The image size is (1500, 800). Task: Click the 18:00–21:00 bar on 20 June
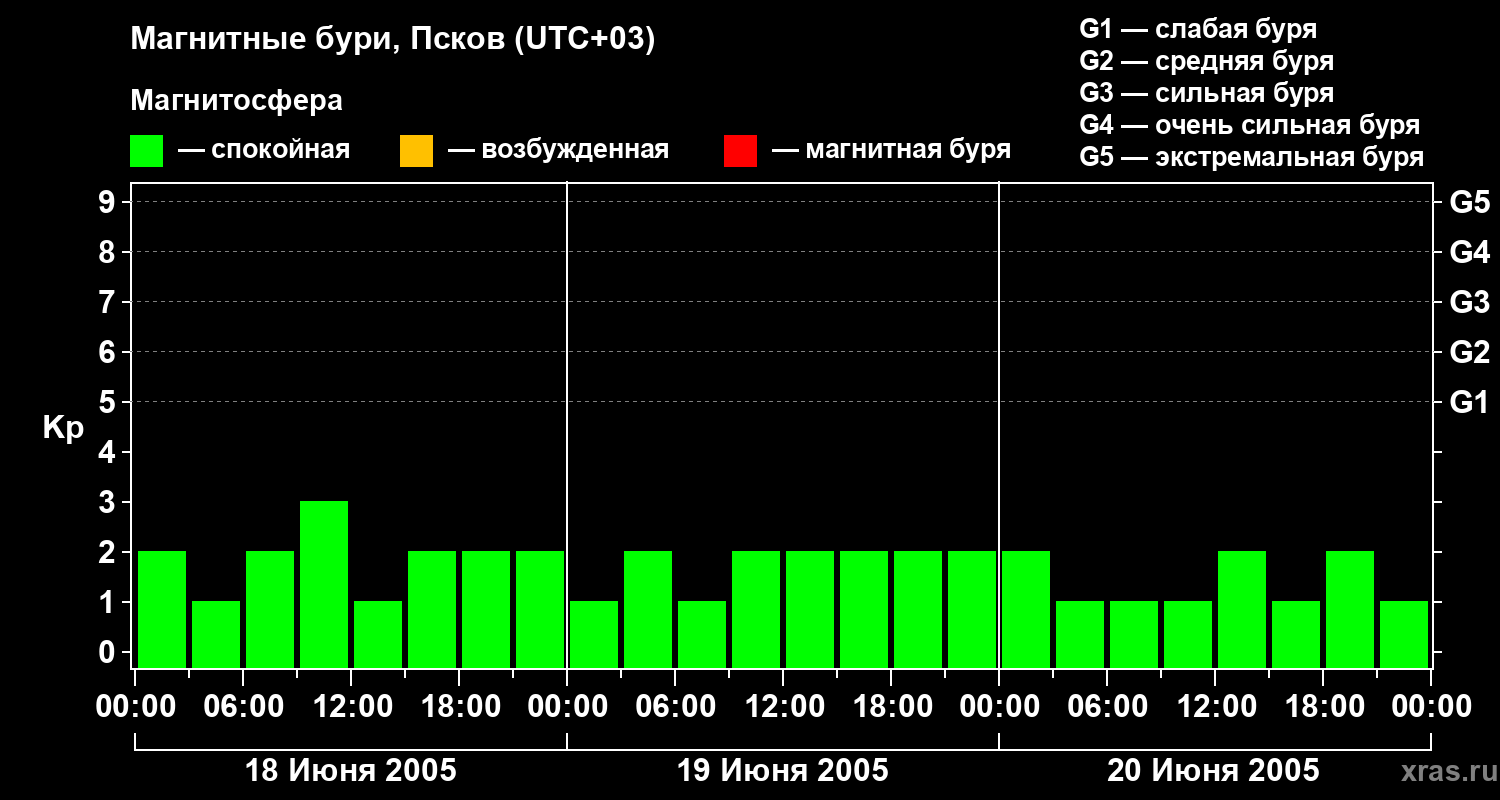pyautogui.click(x=1350, y=609)
